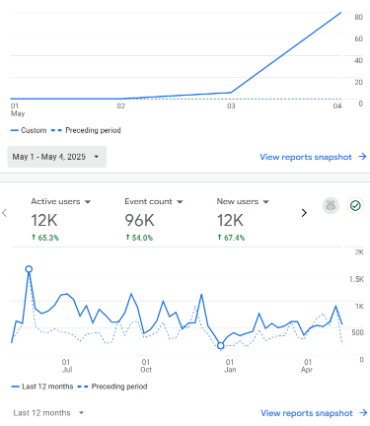The height and width of the screenshot is (426, 370).
Task: Click the 01 Apr axis label
Action: click(x=308, y=366)
